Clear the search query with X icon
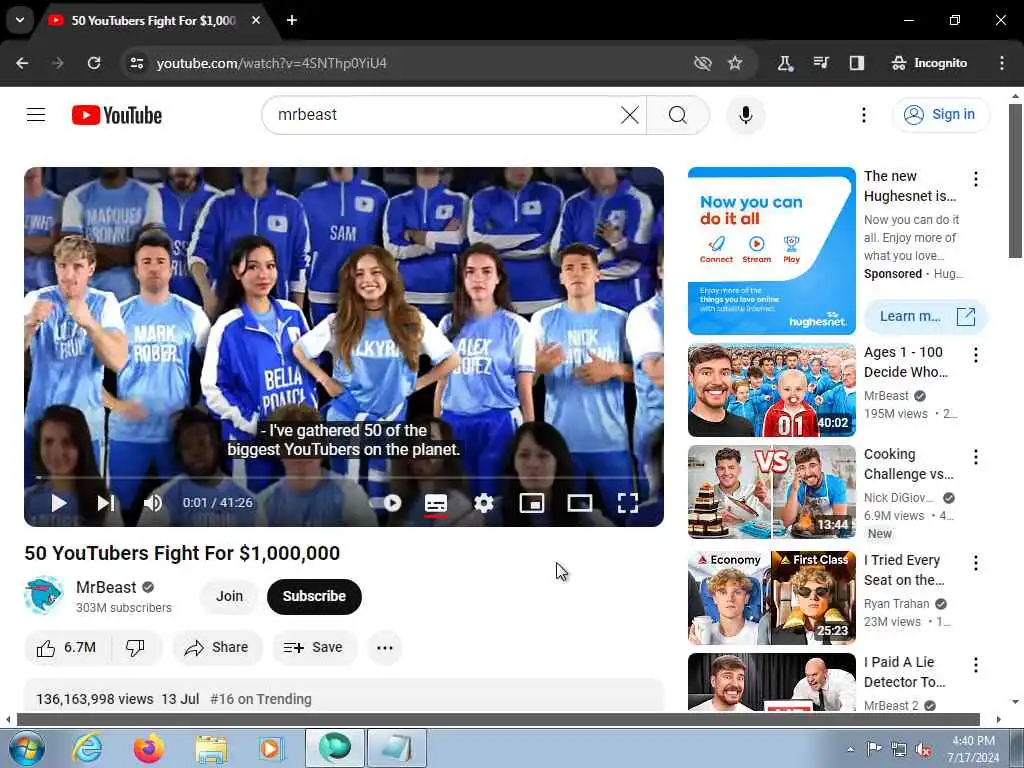 click(x=630, y=115)
